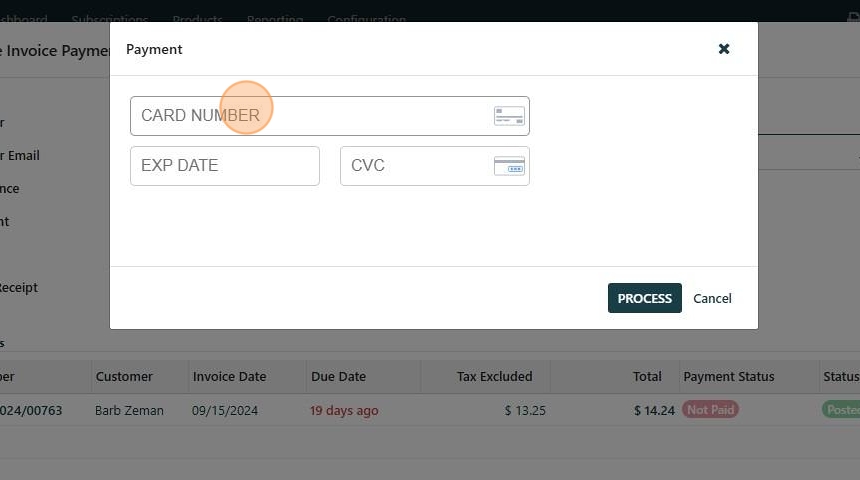Sort by Due Date column header
Viewport: 860px width, 480px height.
tap(338, 377)
